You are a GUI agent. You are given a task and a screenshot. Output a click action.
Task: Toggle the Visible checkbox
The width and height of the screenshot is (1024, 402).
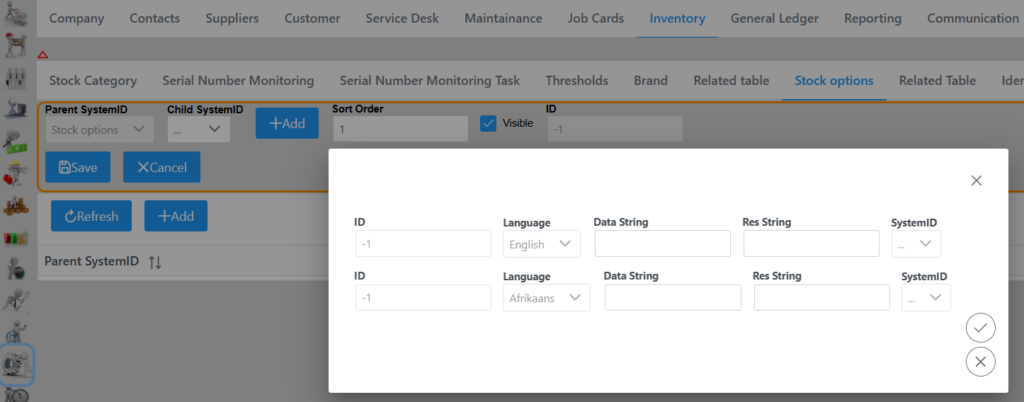click(x=489, y=123)
